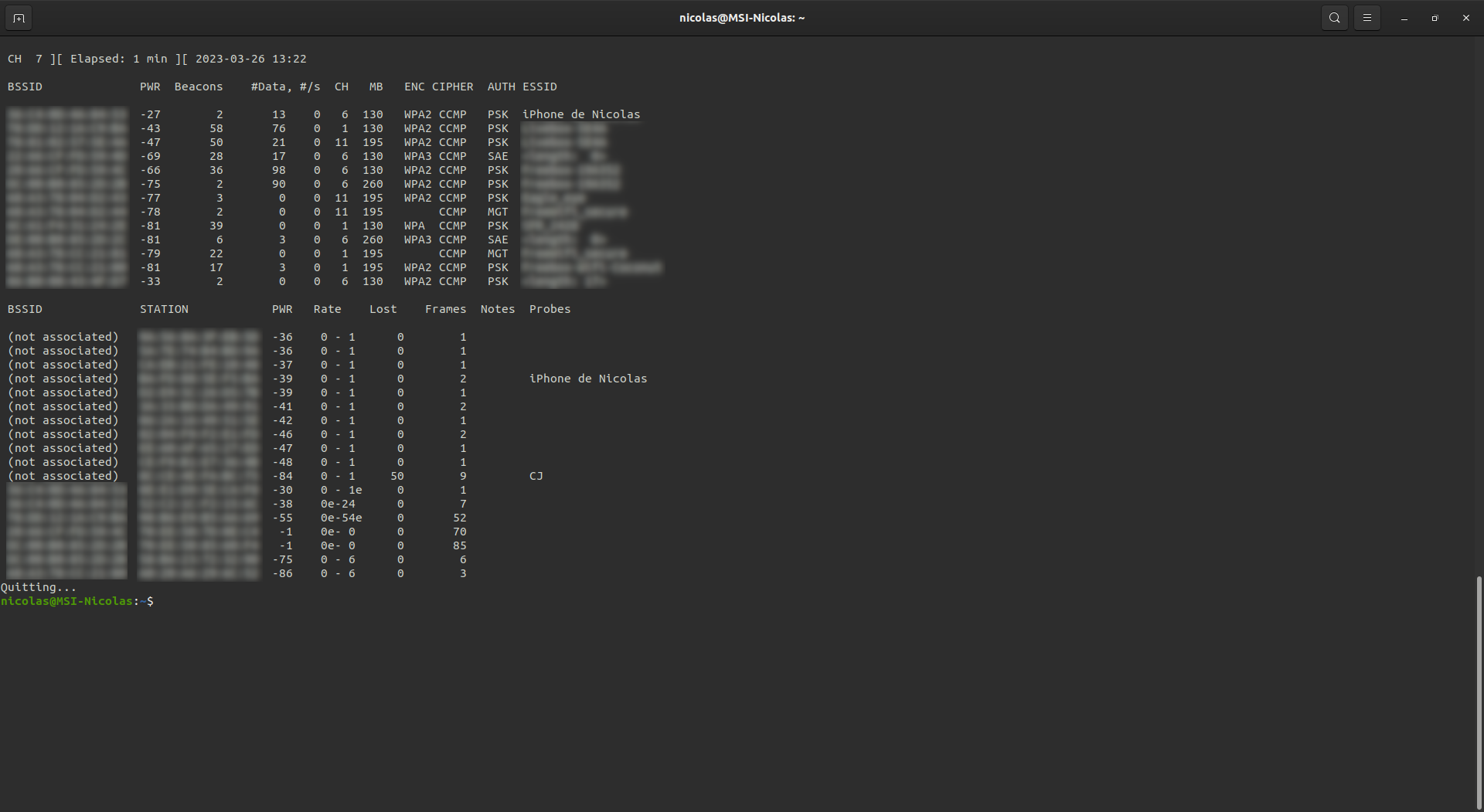The width and height of the screenshot is (1484, 812).
Task: Click the Probes column header
Action: (550, 309)
